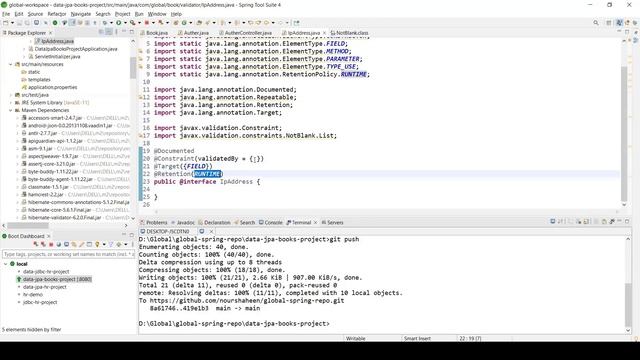The height and width of the screenshot is (360, 640).
Task: Close the Package Explorer view
Action: pos(51,33)
